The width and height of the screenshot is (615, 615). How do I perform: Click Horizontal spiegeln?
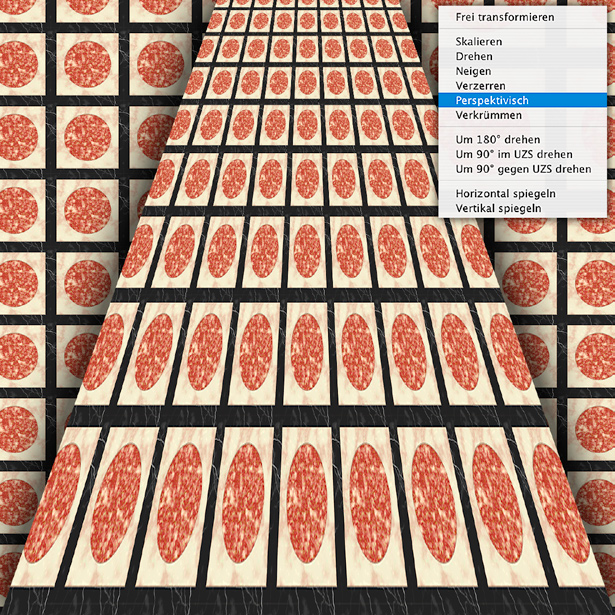[x=522, y=194]
